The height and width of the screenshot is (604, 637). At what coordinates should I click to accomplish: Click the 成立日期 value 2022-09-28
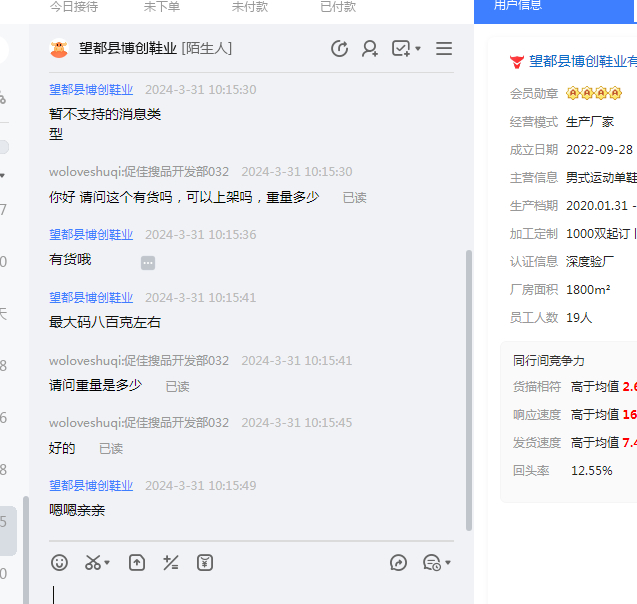coord(599,149)
